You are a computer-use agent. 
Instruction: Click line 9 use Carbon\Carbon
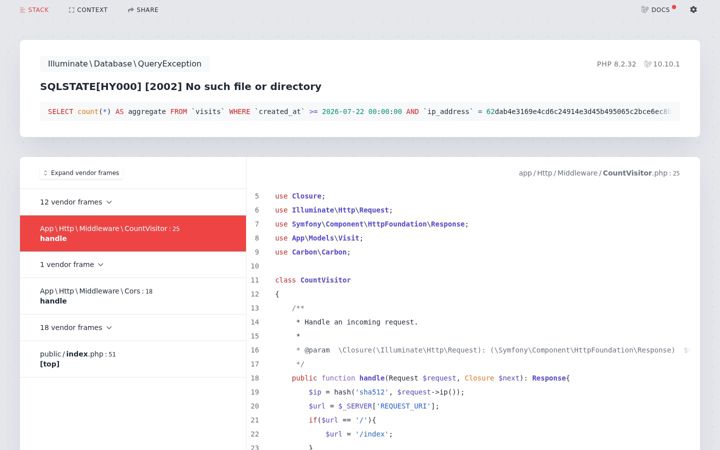point(312,252)
